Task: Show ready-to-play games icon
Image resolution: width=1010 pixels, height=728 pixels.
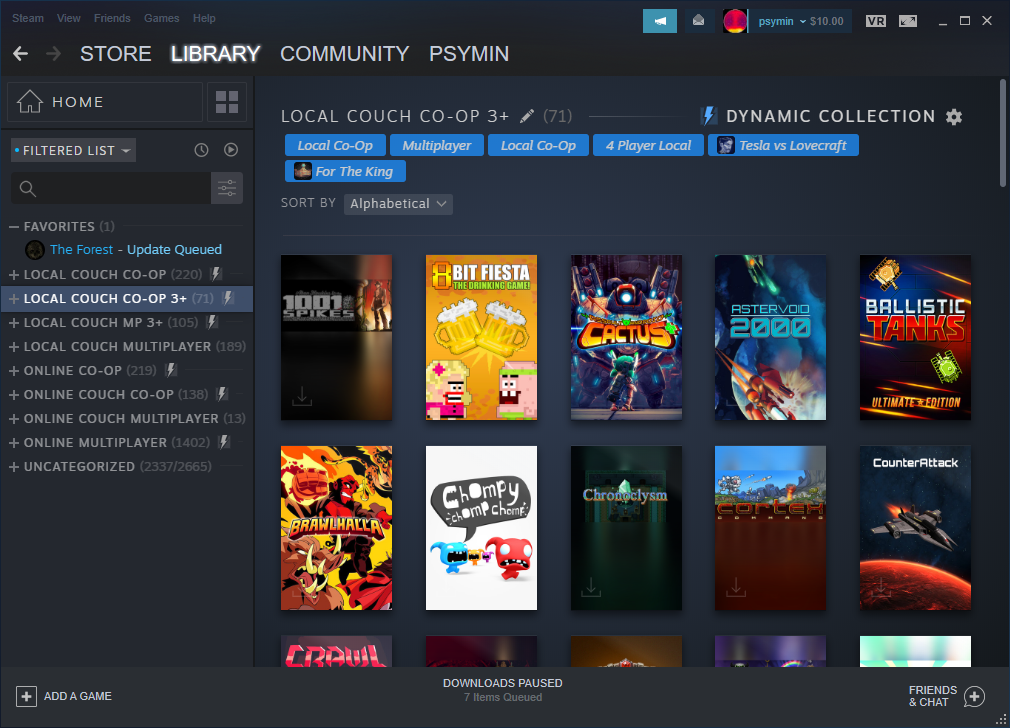Action: [231, 150]
